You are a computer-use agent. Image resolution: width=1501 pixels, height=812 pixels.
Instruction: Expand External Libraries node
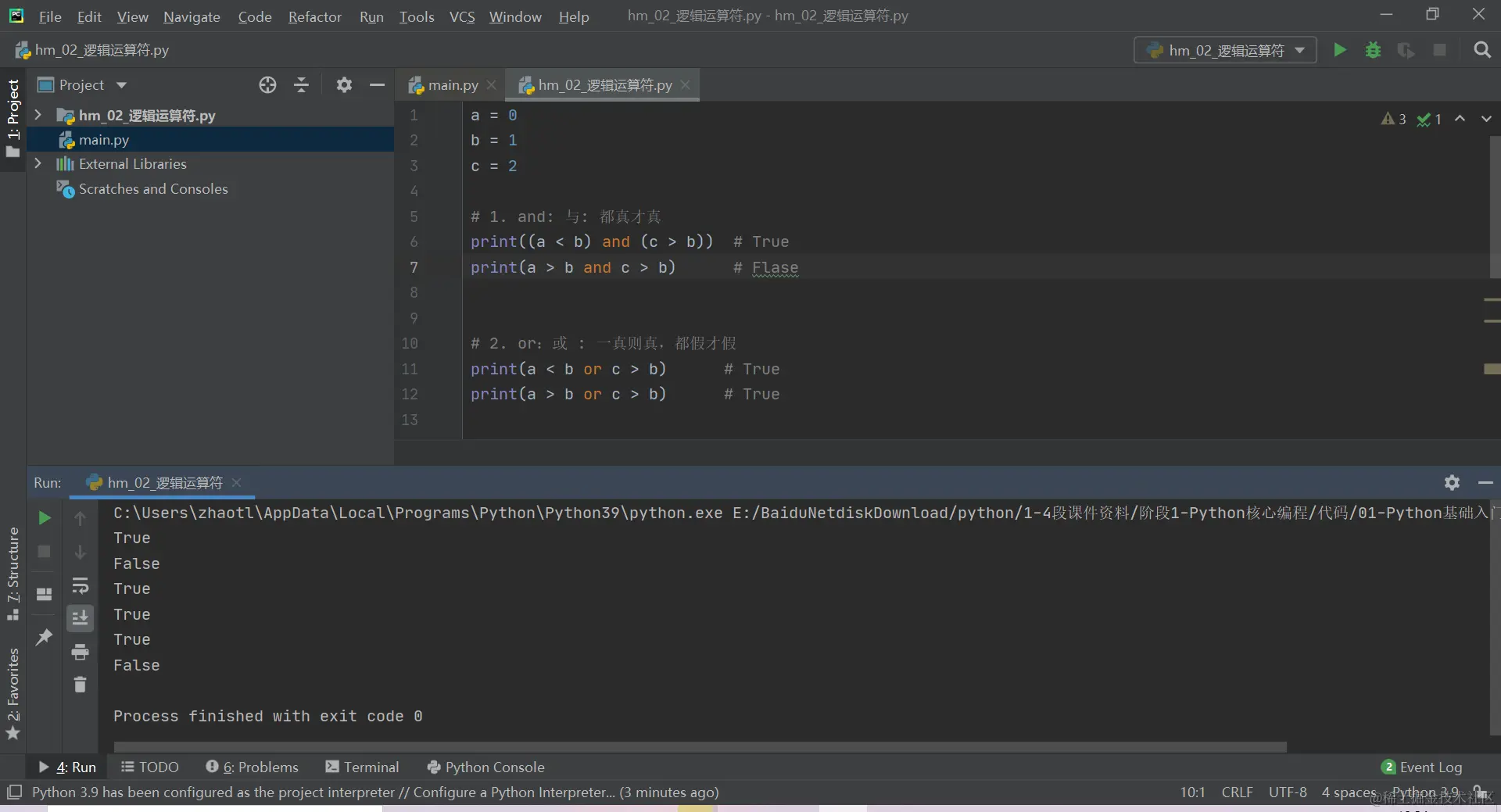click(x=38, y=163)
